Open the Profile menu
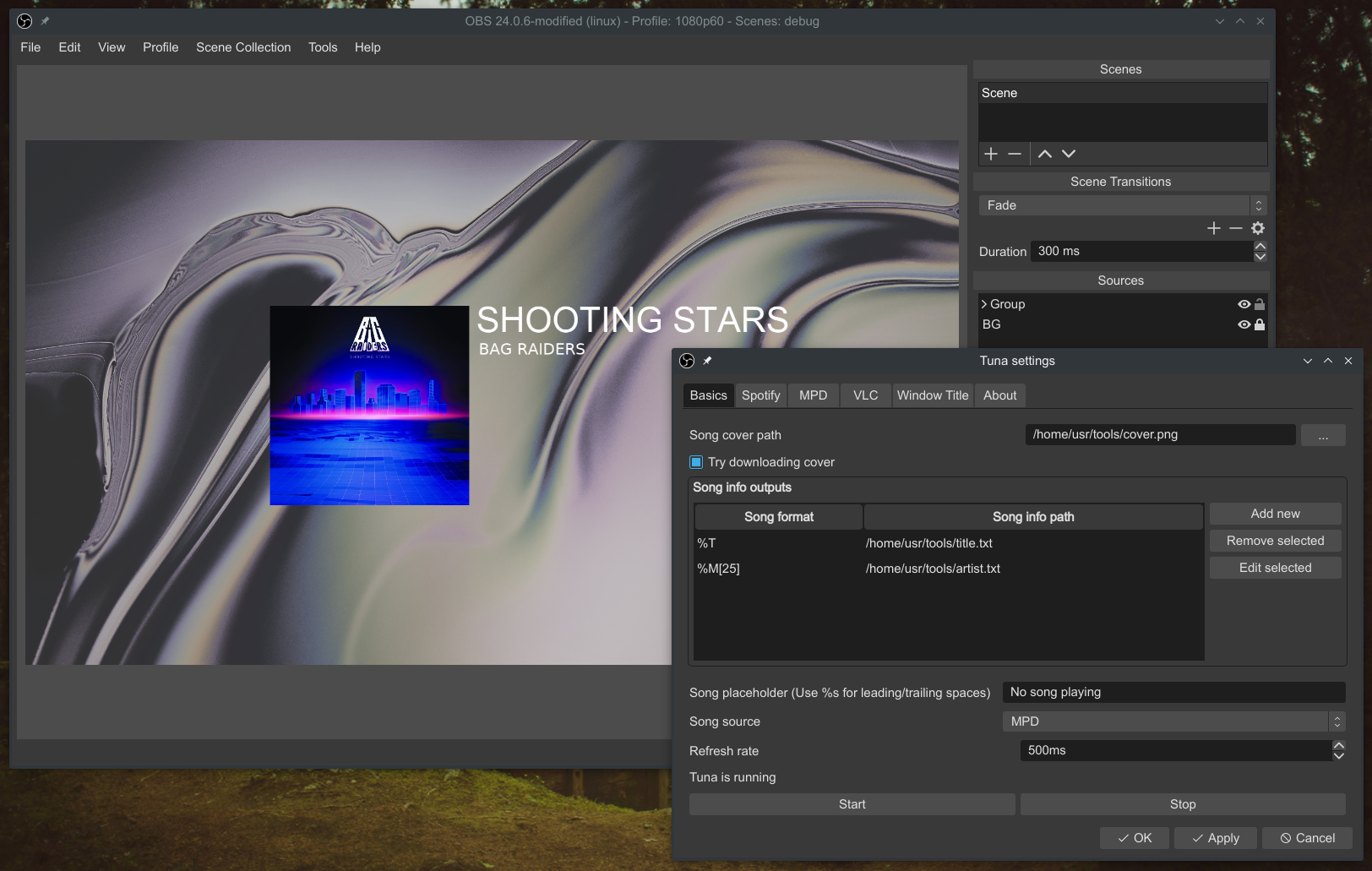This screenshot has width=1372, height=871. [x=161, y=47]
